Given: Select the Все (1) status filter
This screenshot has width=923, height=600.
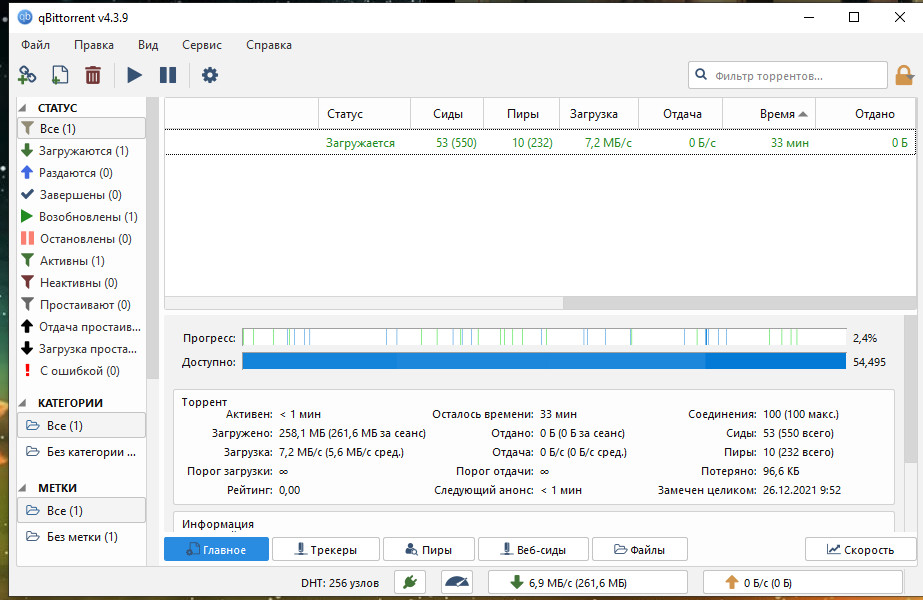Looking at the screenshot, I should coord(82,128).
